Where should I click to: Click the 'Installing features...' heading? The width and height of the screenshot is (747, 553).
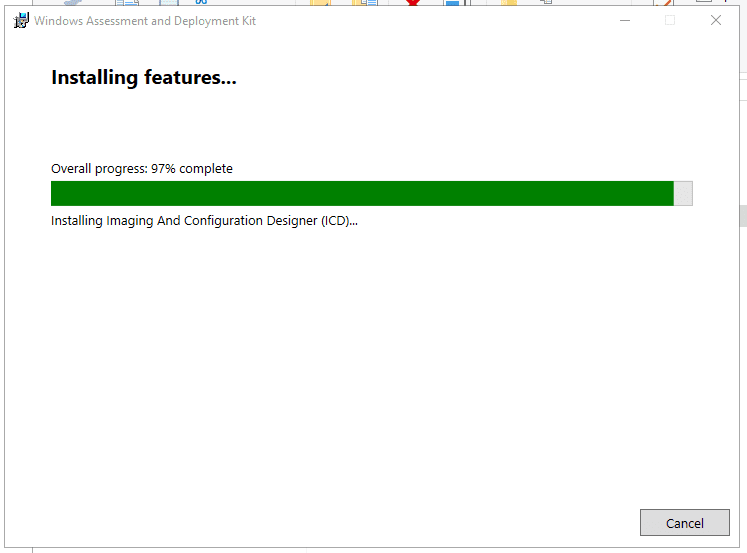(x=144, y=77)
